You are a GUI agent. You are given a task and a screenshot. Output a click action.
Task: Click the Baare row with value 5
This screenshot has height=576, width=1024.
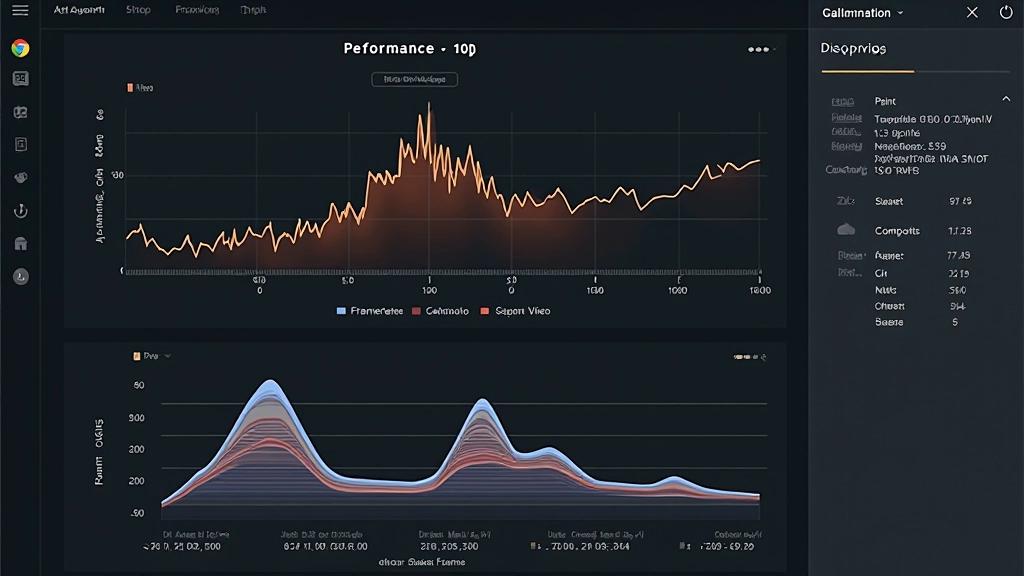(x=917, y=322)
